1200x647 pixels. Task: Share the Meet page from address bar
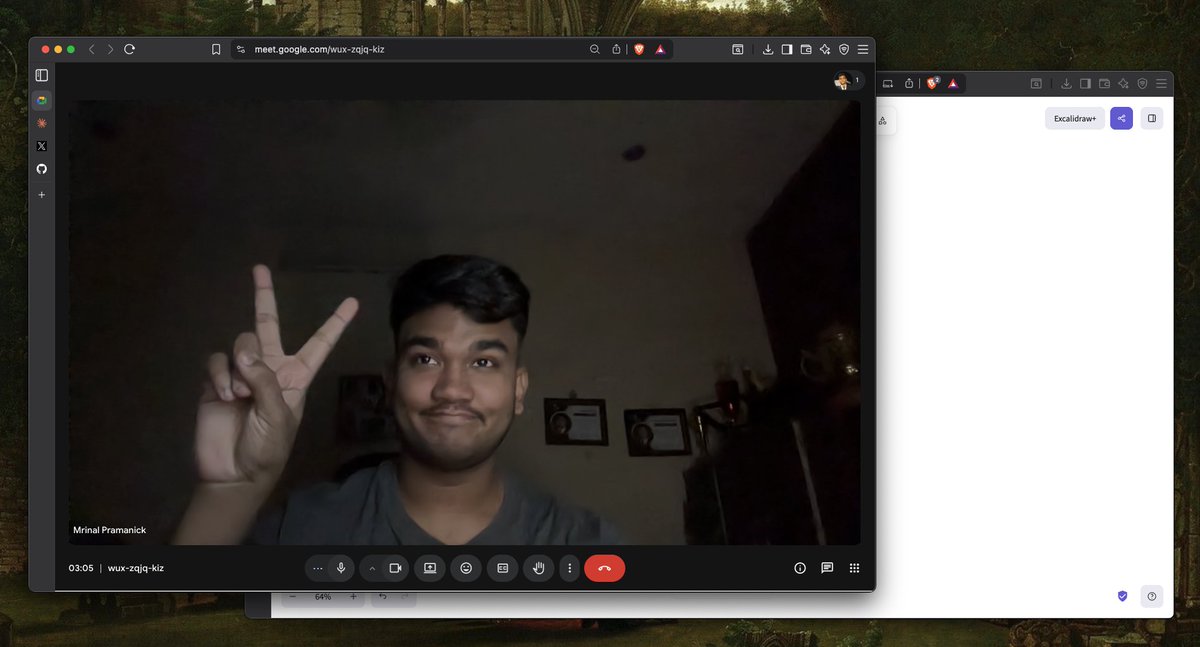click(616, 49)
